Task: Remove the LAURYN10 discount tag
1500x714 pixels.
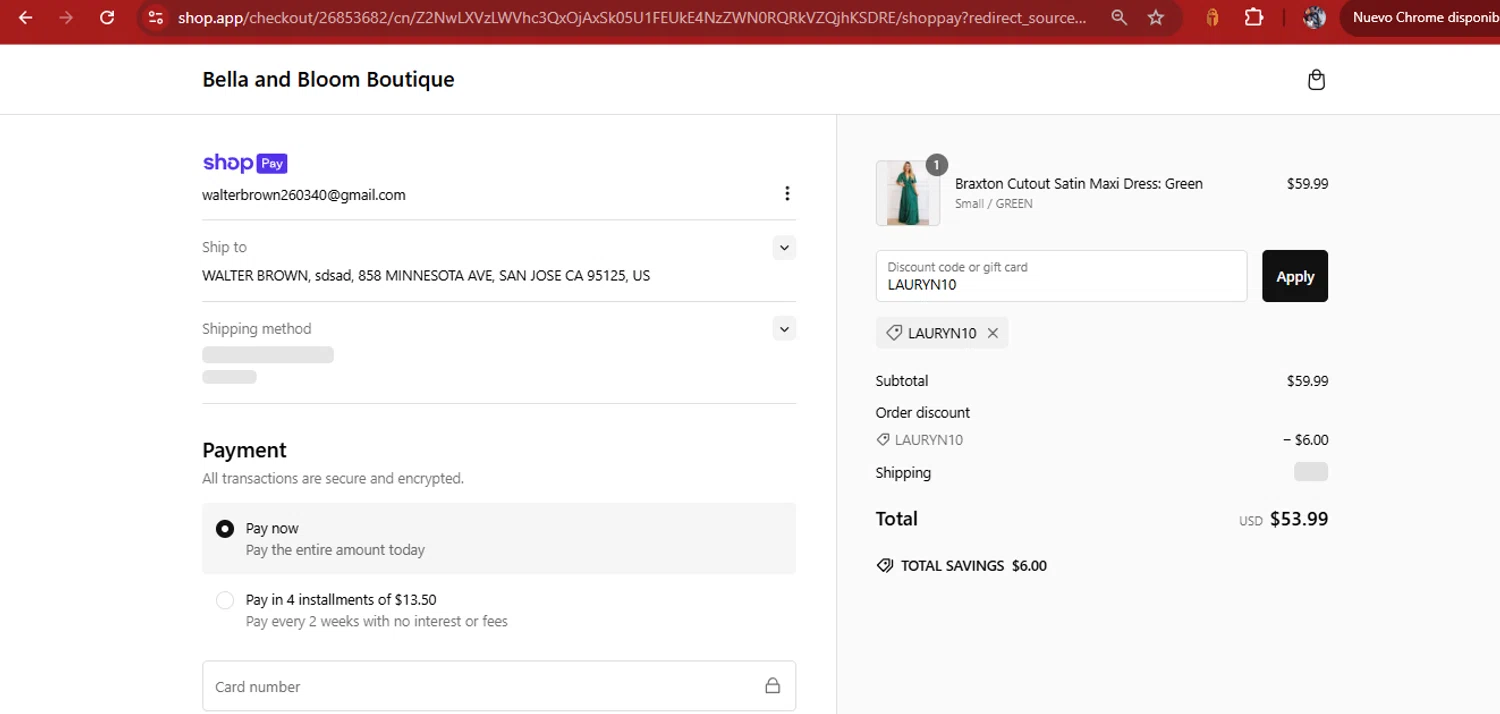Action: pyautogui.click(x=993, y=333)
